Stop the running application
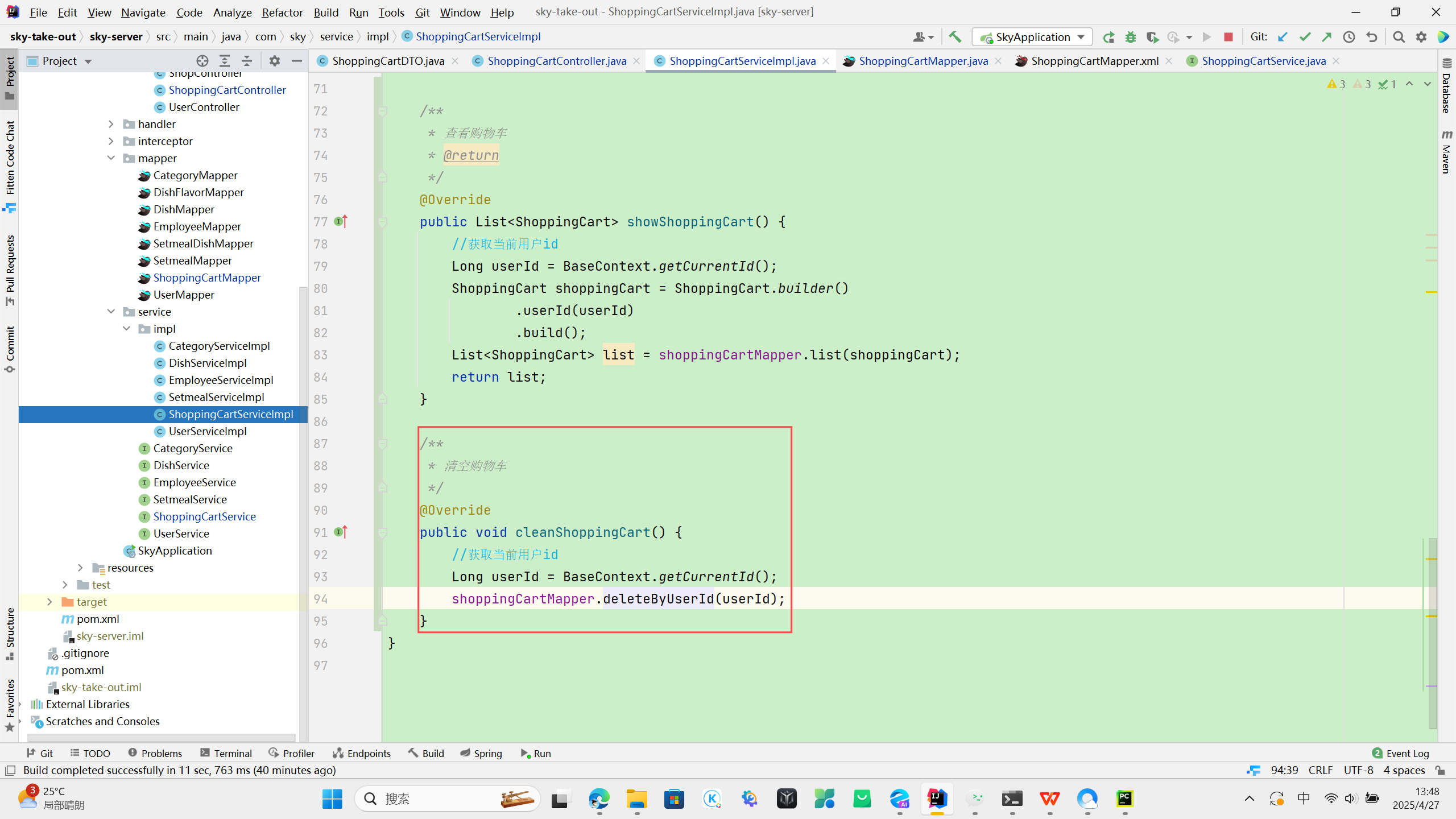Screen dimensions: 1456x819 coord(1228,37)
